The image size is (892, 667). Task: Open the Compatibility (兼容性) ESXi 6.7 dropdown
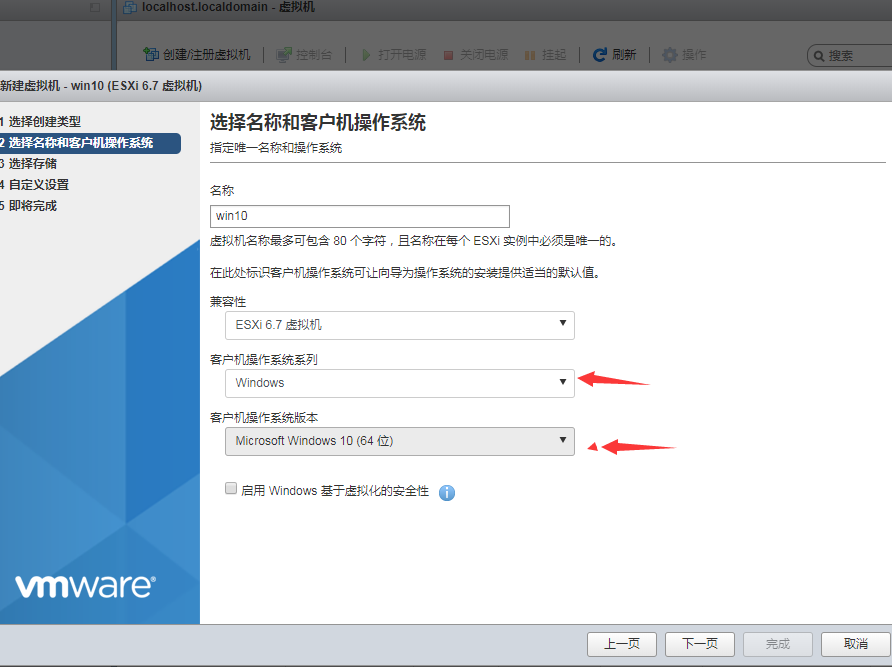click(399, 325)
